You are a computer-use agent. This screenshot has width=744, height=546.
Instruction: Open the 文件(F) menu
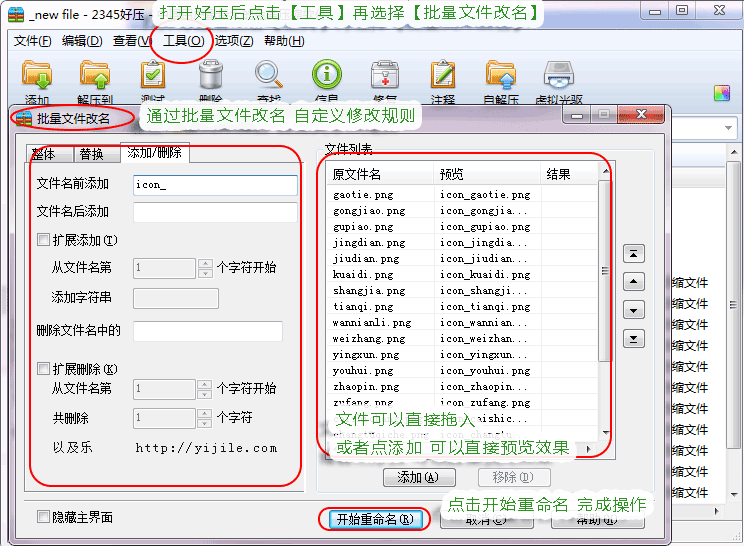point(32,41)
